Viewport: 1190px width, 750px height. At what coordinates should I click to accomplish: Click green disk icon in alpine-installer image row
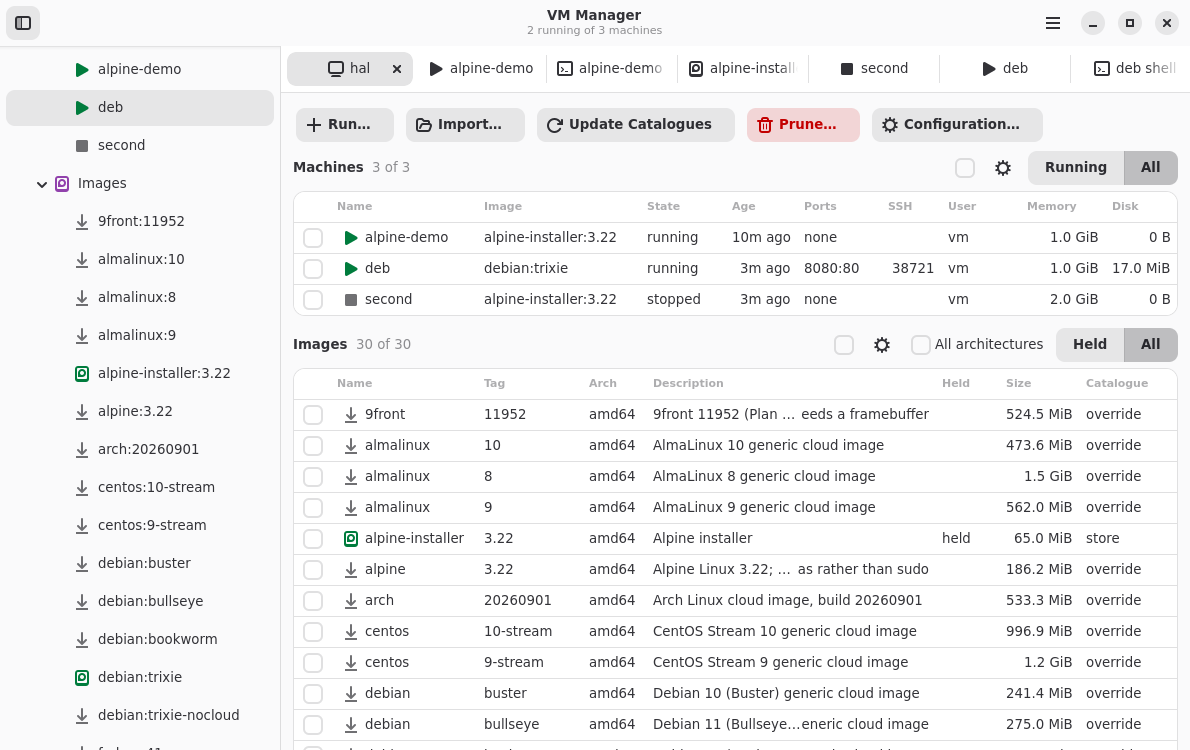point(351,539)
